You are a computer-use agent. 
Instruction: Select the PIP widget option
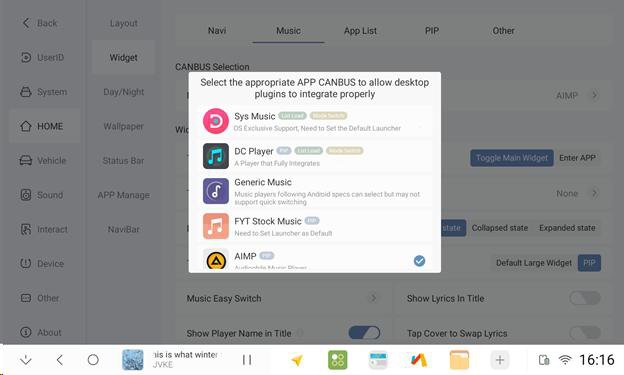pyautogui.click(x=589, y=263)
